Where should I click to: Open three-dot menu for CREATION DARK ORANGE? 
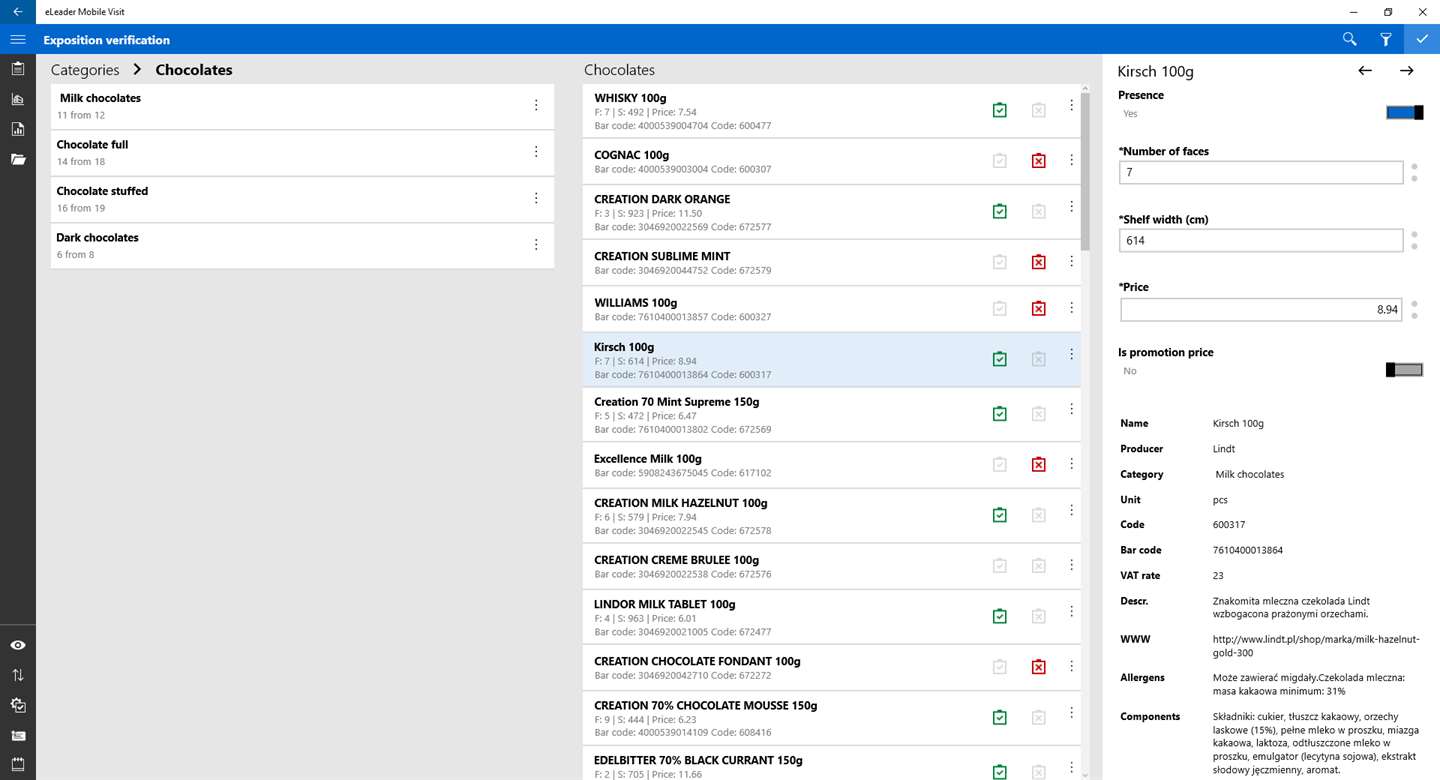pos(1071,206)
